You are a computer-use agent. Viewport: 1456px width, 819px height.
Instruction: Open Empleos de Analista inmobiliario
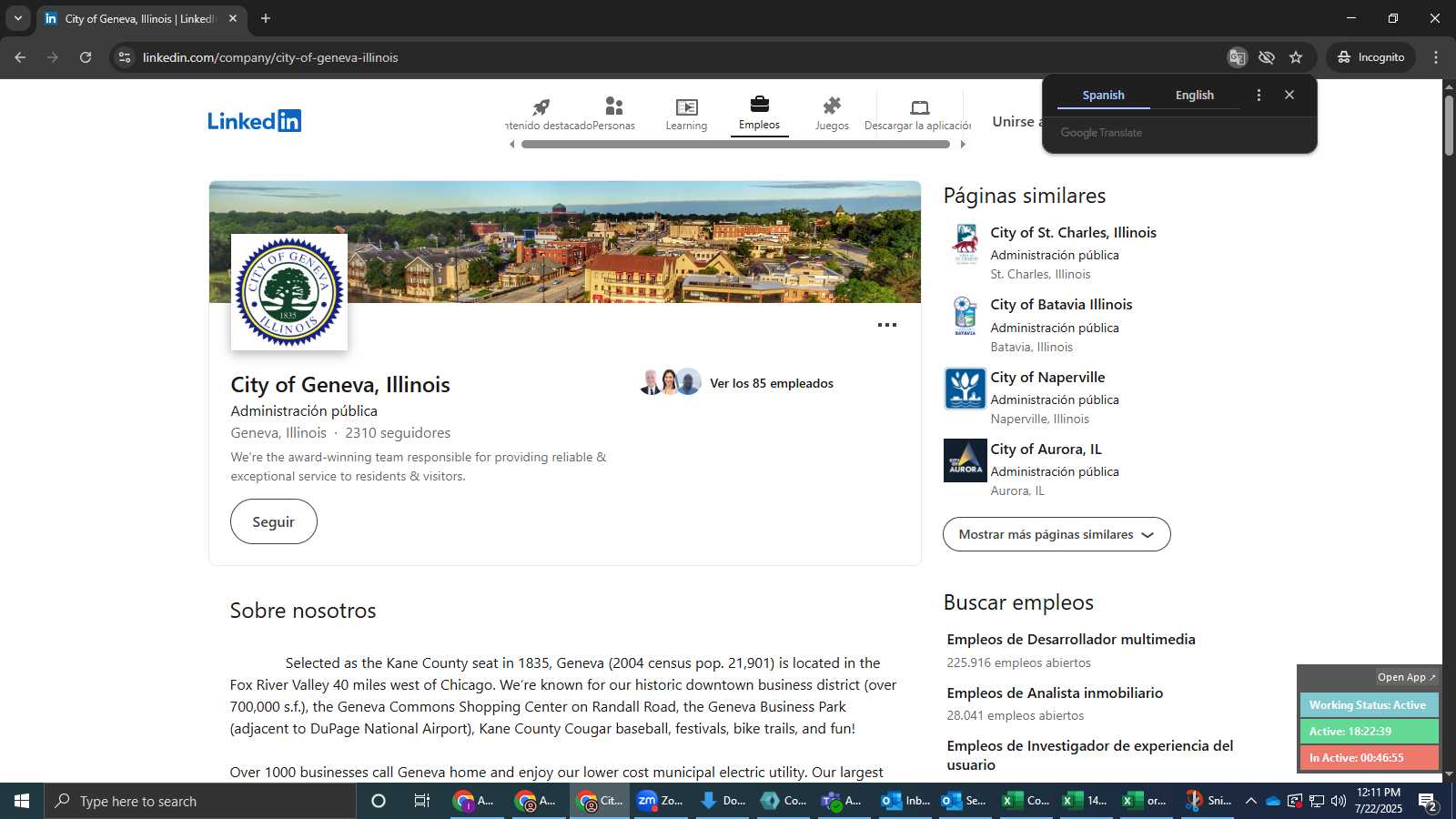[1055, 693]
